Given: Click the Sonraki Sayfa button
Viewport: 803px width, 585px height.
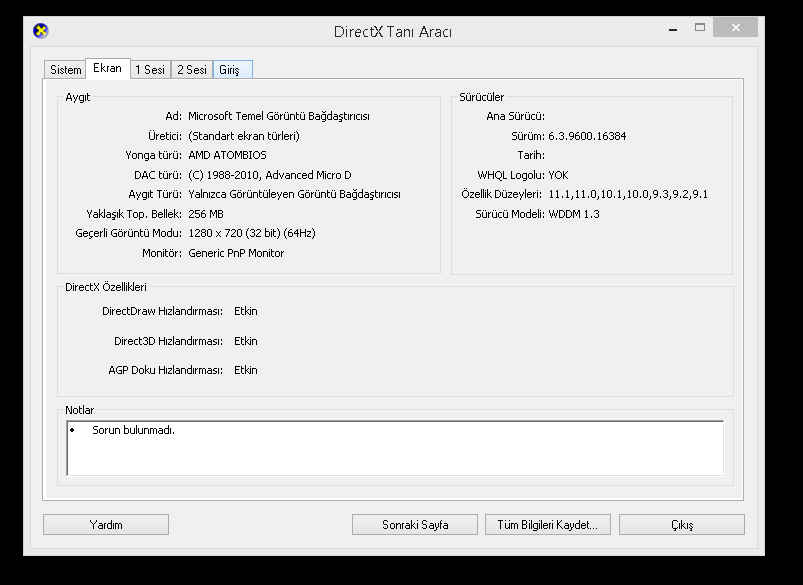Looking at the screenshot, I should coord(415,525).
